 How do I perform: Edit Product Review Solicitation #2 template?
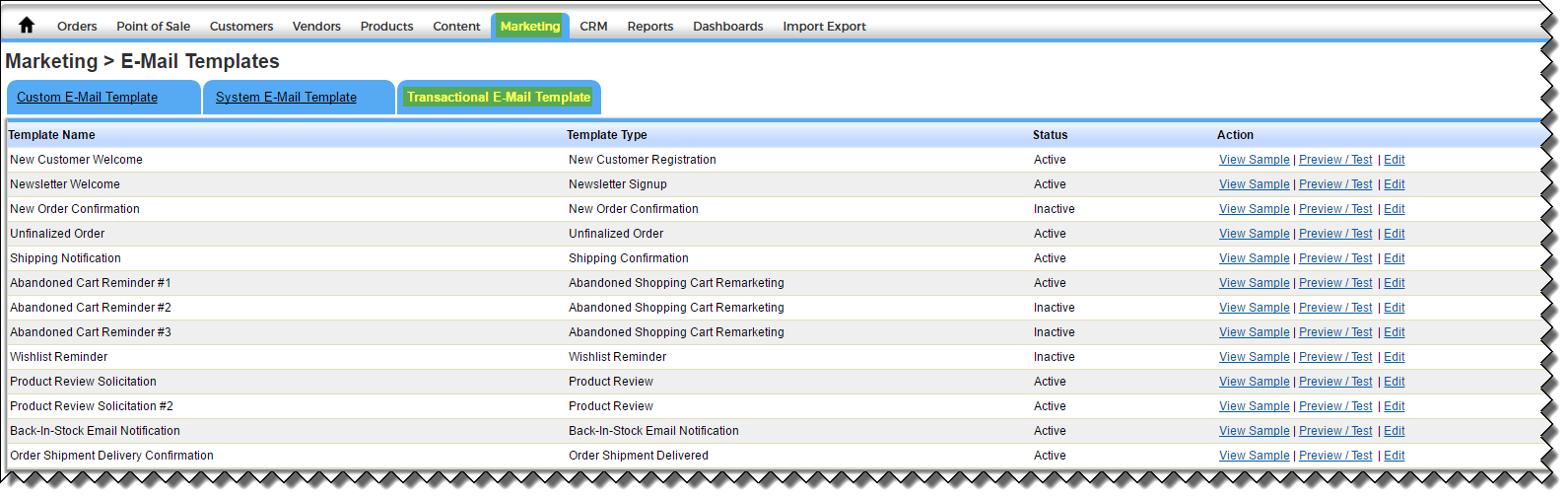[1394, 406]
